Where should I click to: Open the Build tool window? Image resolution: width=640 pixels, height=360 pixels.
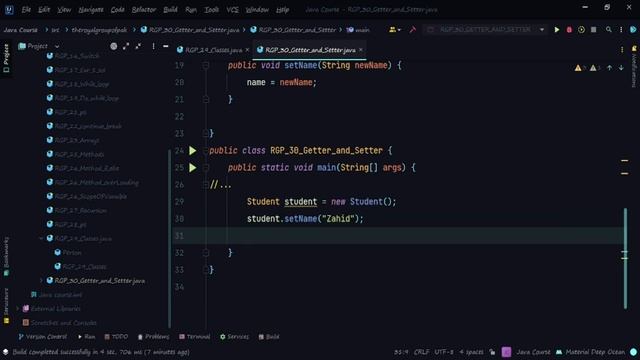point(269,337)
